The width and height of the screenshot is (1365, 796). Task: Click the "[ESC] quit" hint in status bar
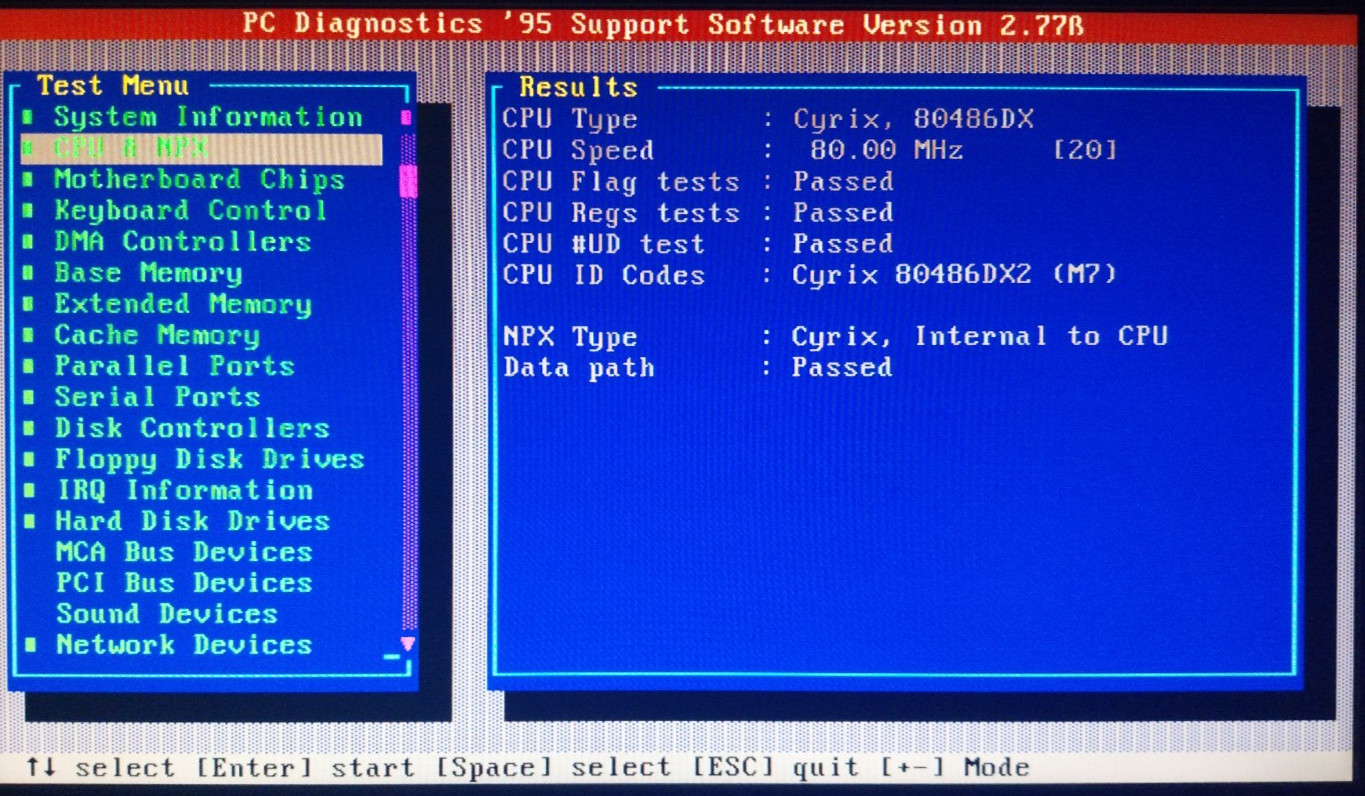coord(776,768)
